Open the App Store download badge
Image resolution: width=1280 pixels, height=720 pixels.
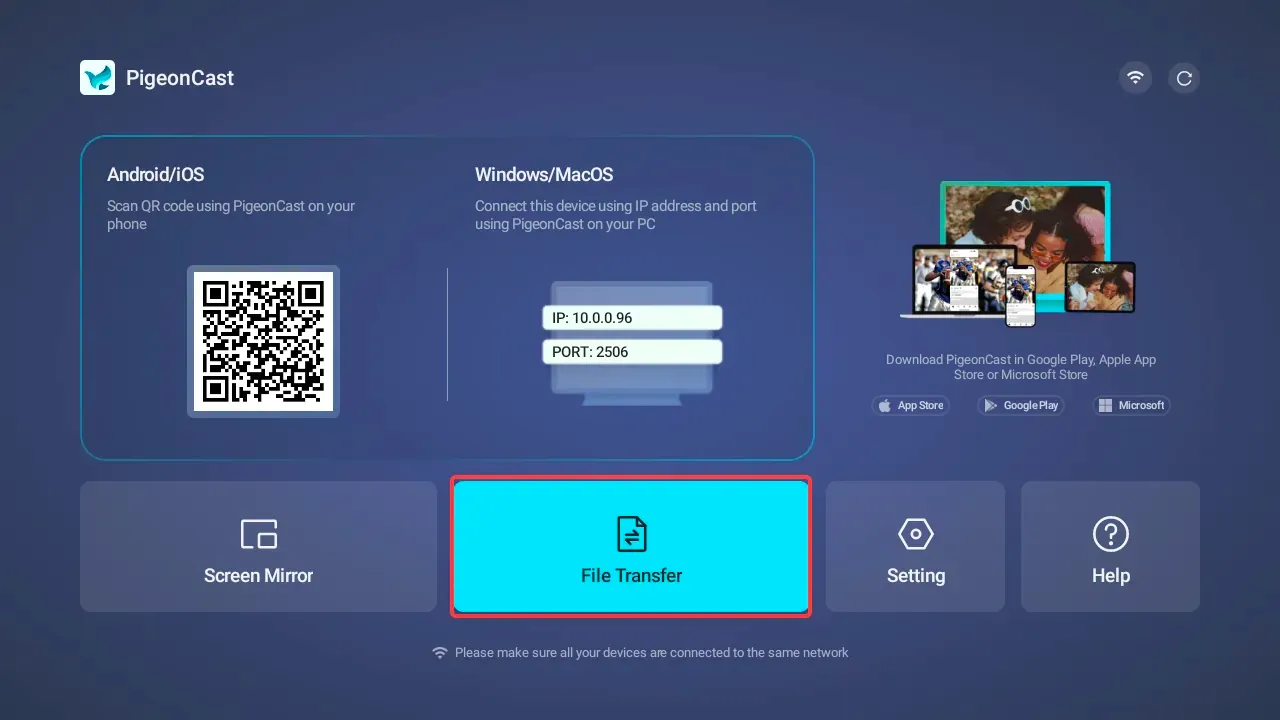coord(911,405)
